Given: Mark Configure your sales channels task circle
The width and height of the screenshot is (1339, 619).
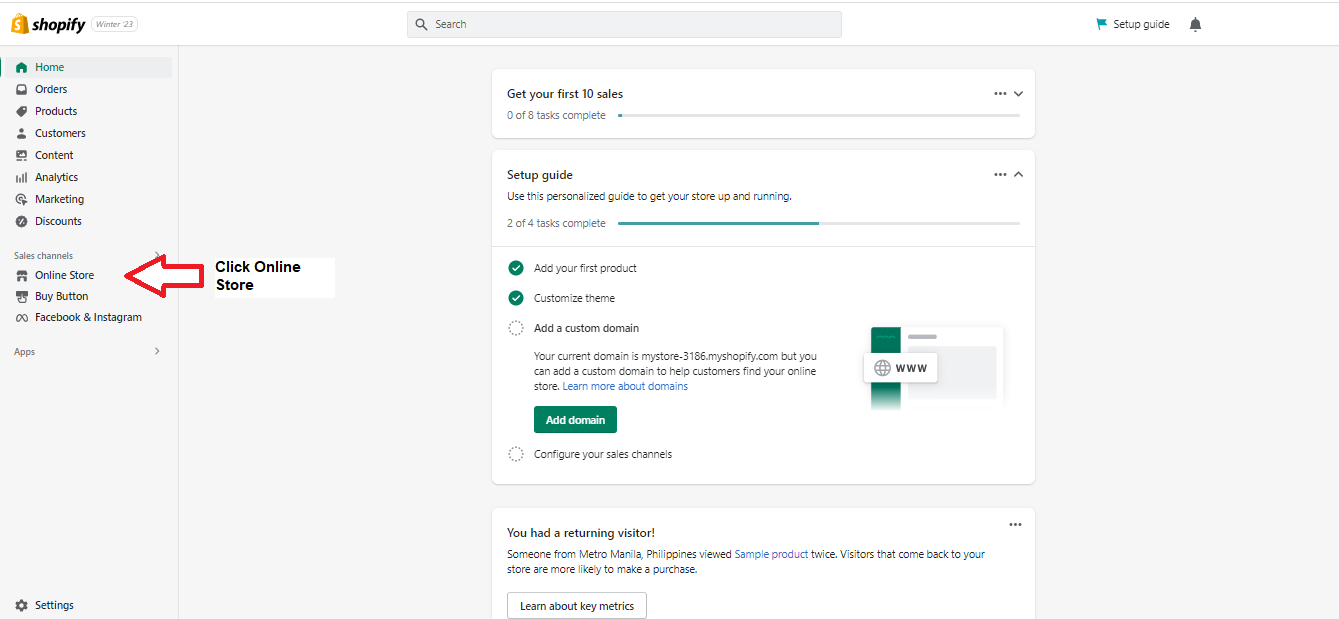Looking at the screenshot, I should [x=516, y=454].
